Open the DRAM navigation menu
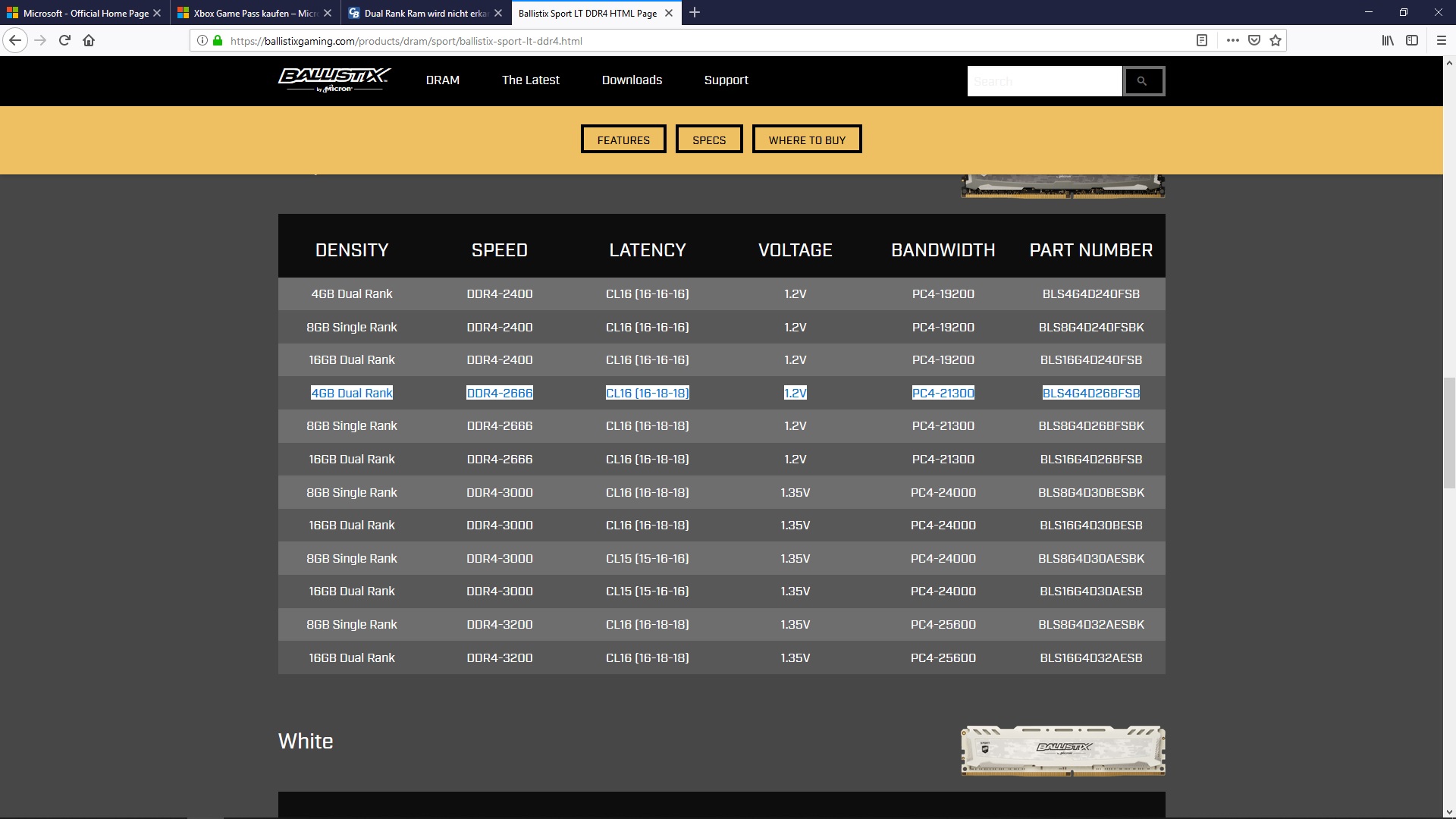Screen dimensions: 1456x819 [x=443, y=80]
